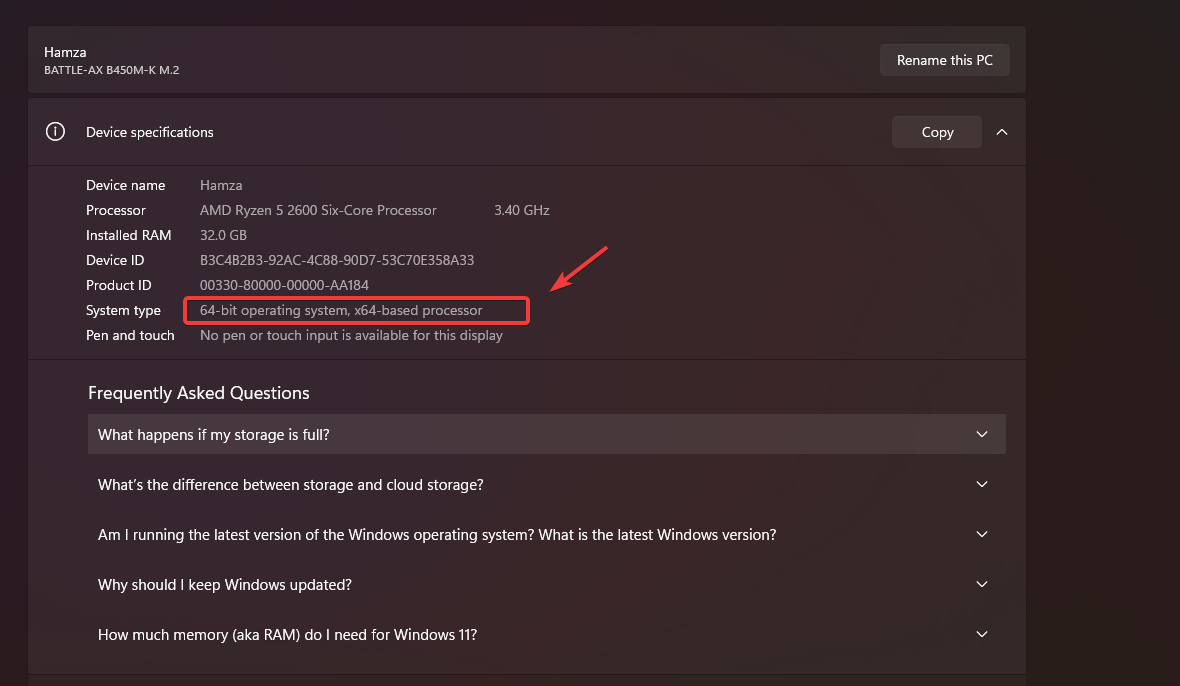1180x686 pixels.
Task: Click the Device ID value text
Action: (x=336, y=260)
